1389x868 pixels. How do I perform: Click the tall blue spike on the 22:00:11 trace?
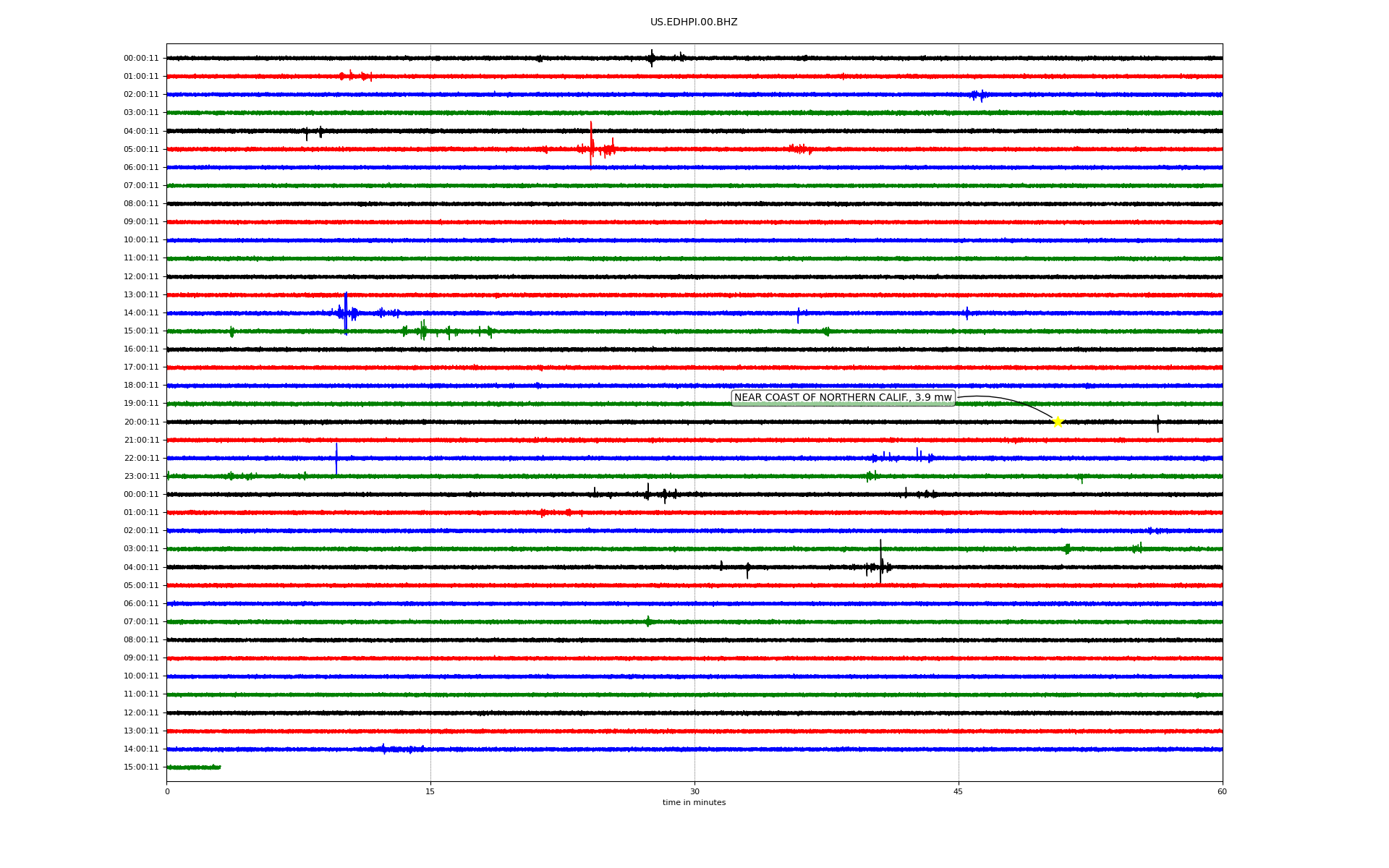336,459
